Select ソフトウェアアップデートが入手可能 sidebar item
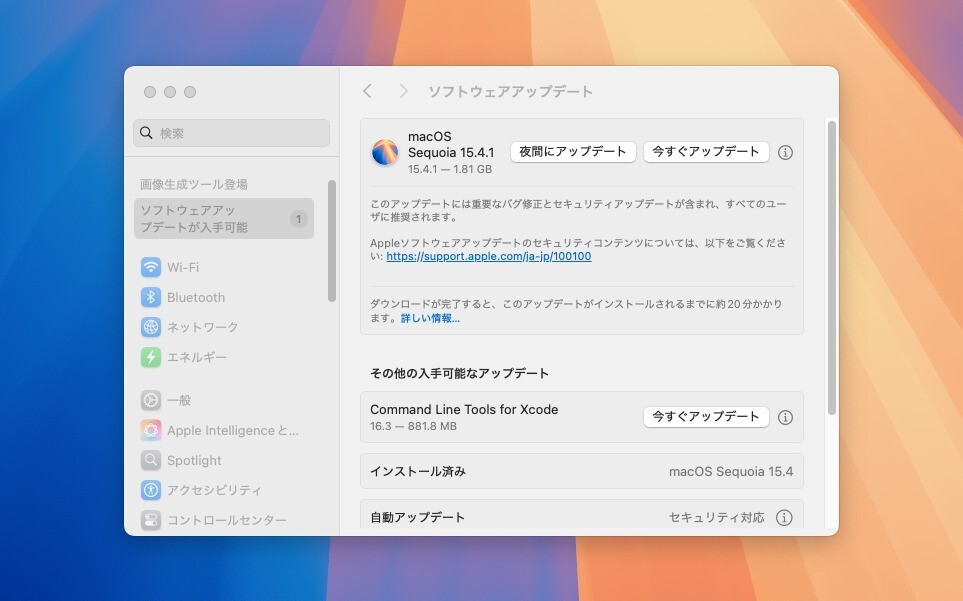This screenshot has height=601, width=963. tap(224, 219)
